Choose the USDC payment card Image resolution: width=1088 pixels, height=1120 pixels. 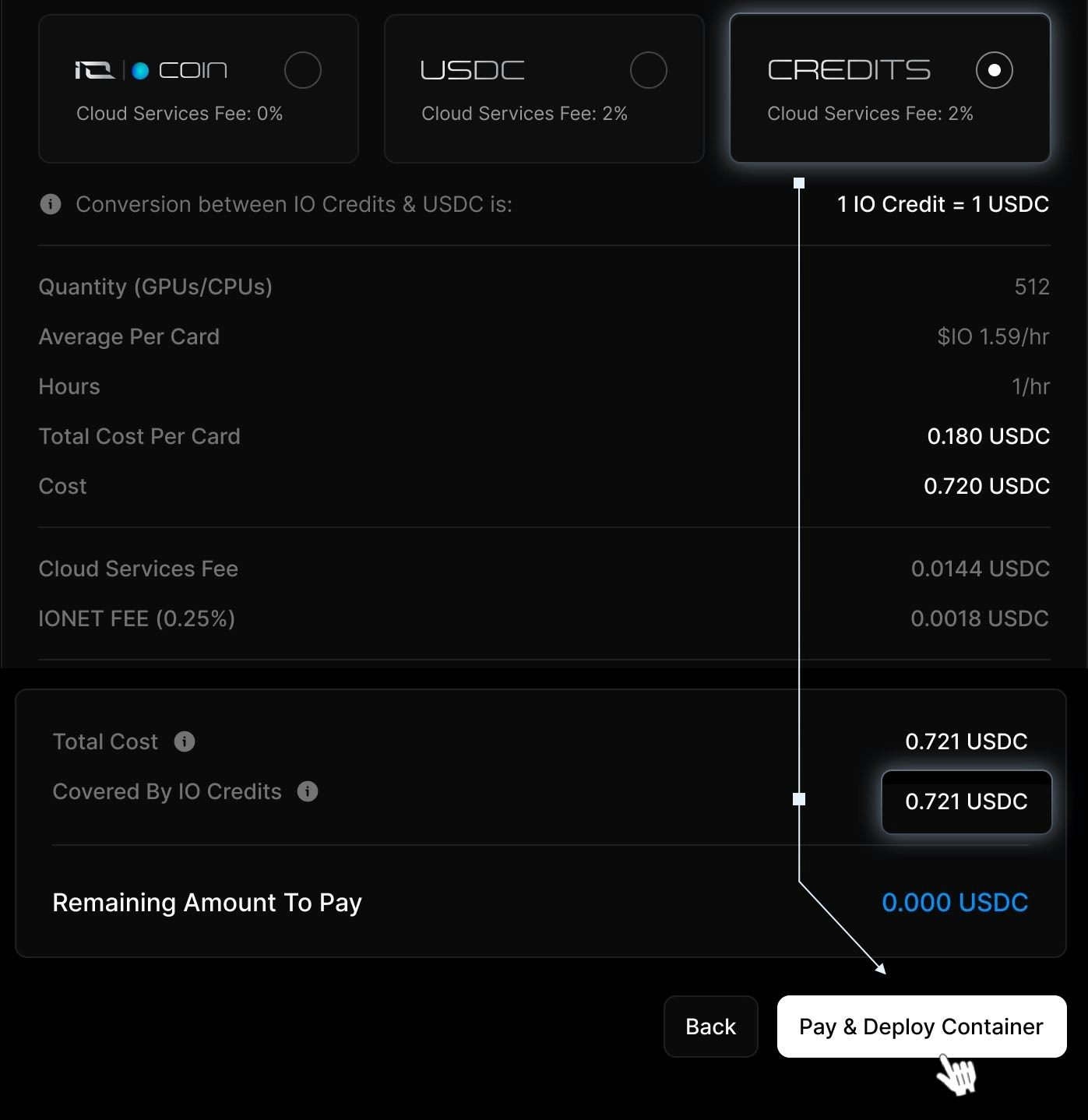pyautogui.click(x=544, y=89)
